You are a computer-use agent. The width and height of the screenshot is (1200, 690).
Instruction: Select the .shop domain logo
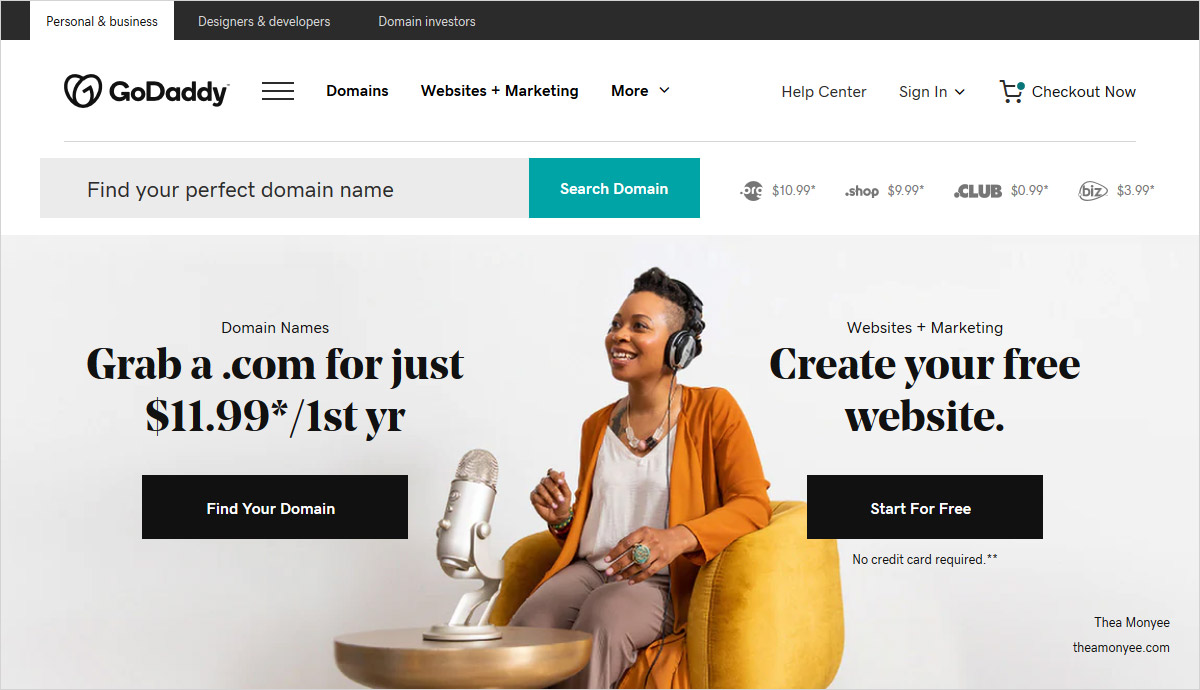click(x=862, y=191)
